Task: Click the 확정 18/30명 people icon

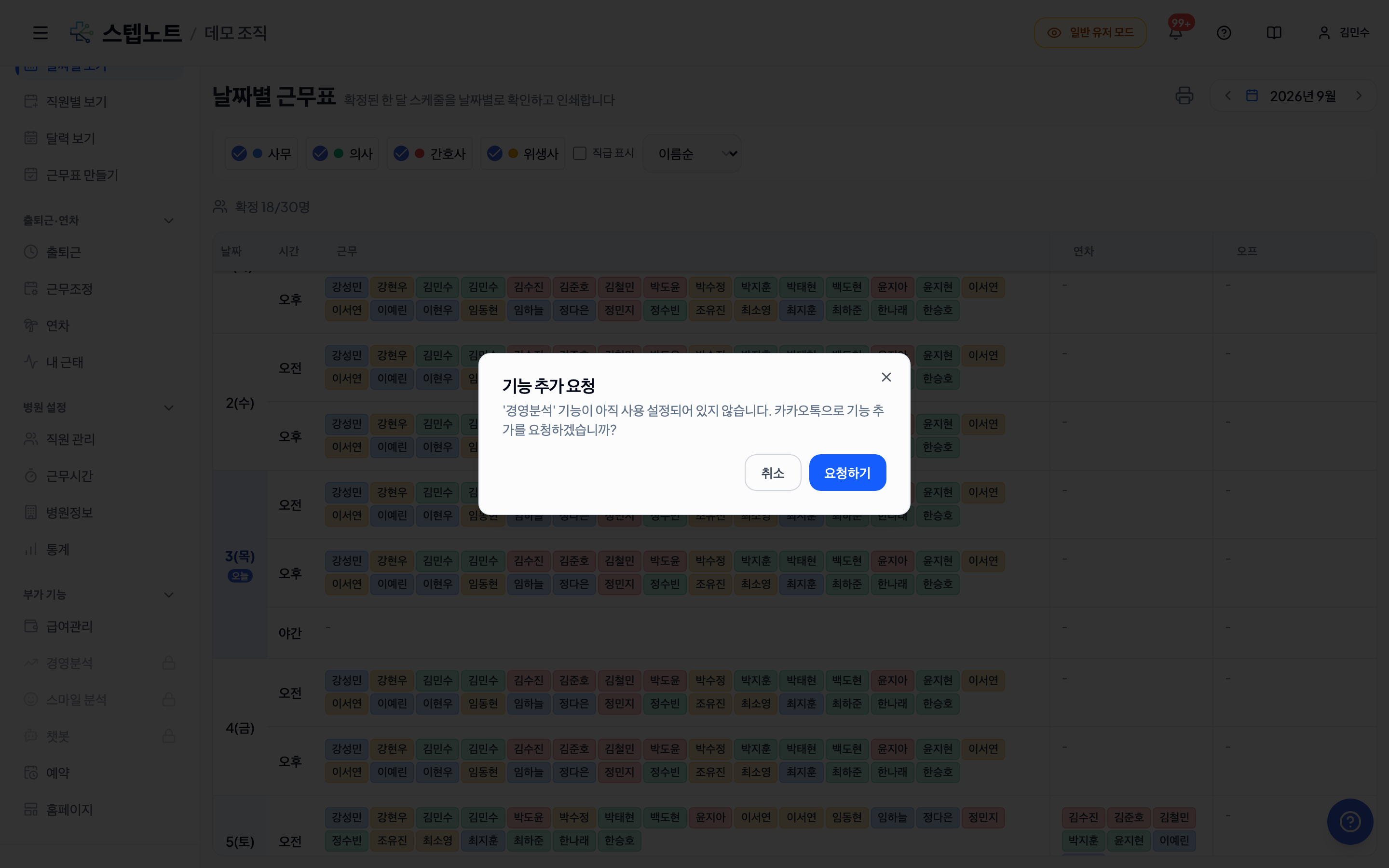Action: pyautogui.click(x=220, y=207)
